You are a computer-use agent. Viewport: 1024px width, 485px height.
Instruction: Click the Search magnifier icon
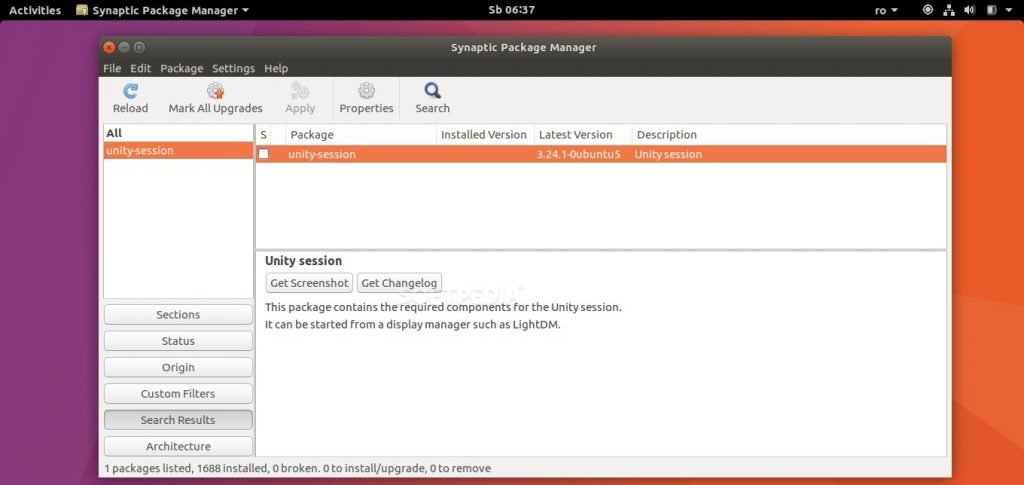432,91
